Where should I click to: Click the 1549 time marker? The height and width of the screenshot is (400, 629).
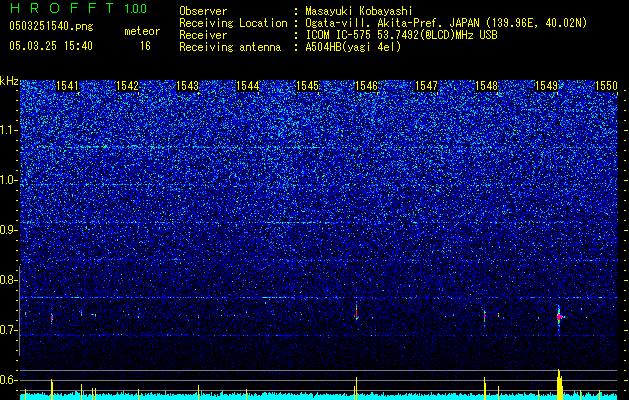[546, 86]
